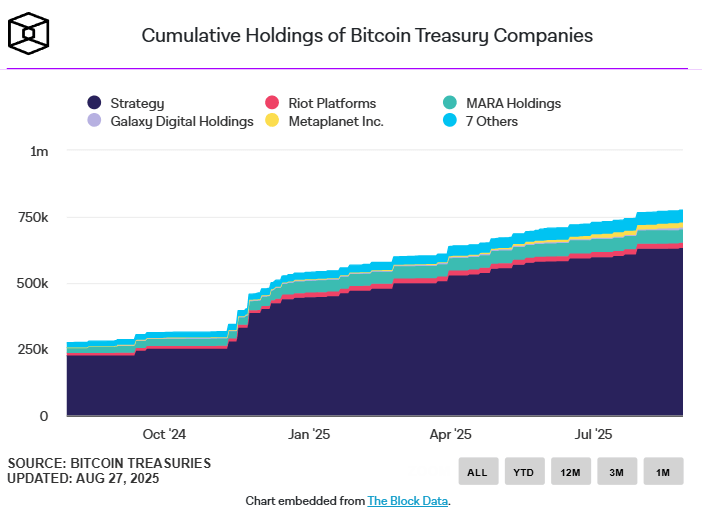Toggle the MARA Holdings legend dot

pos(450,103)
